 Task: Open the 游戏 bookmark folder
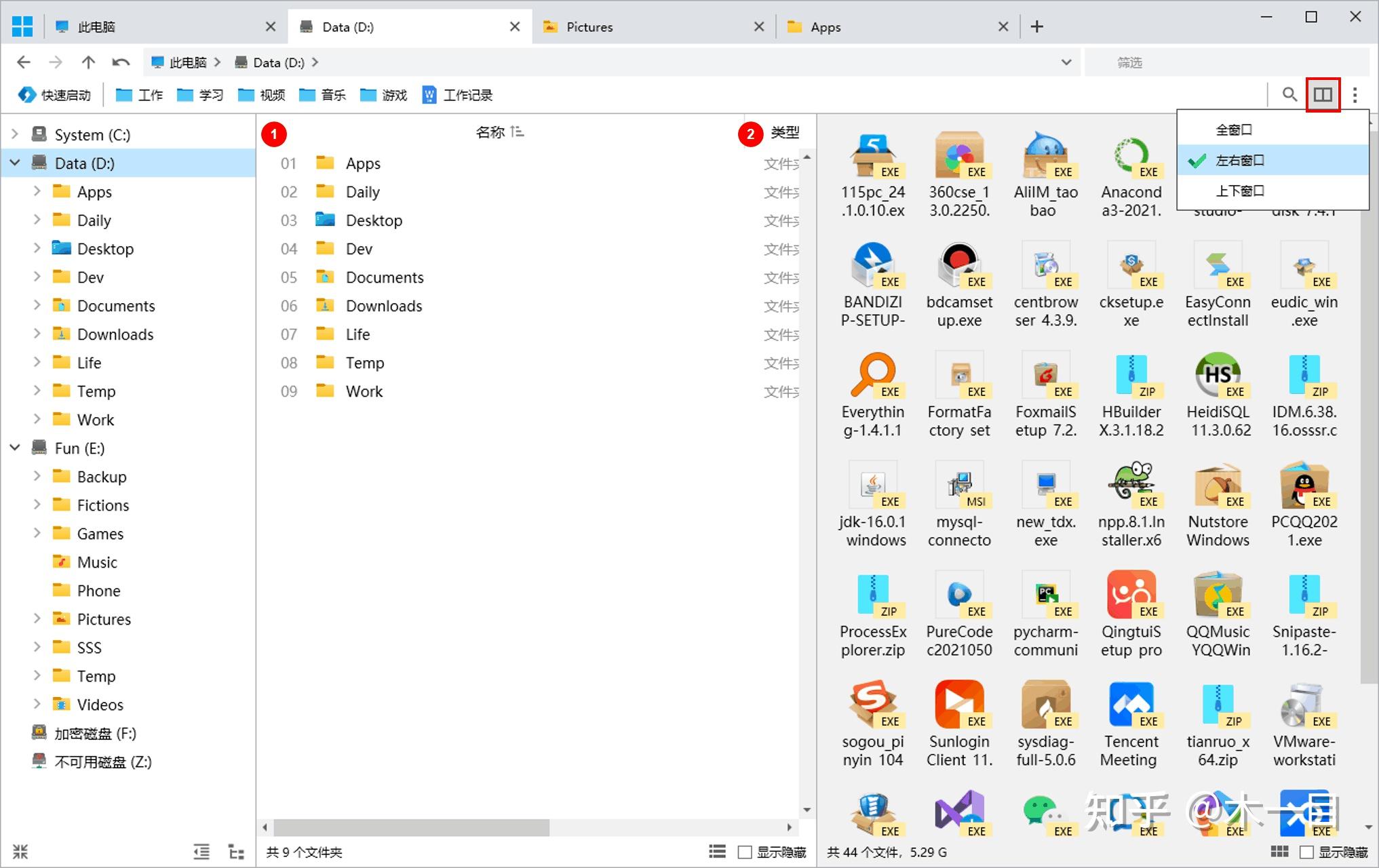(x=383, y=95)
